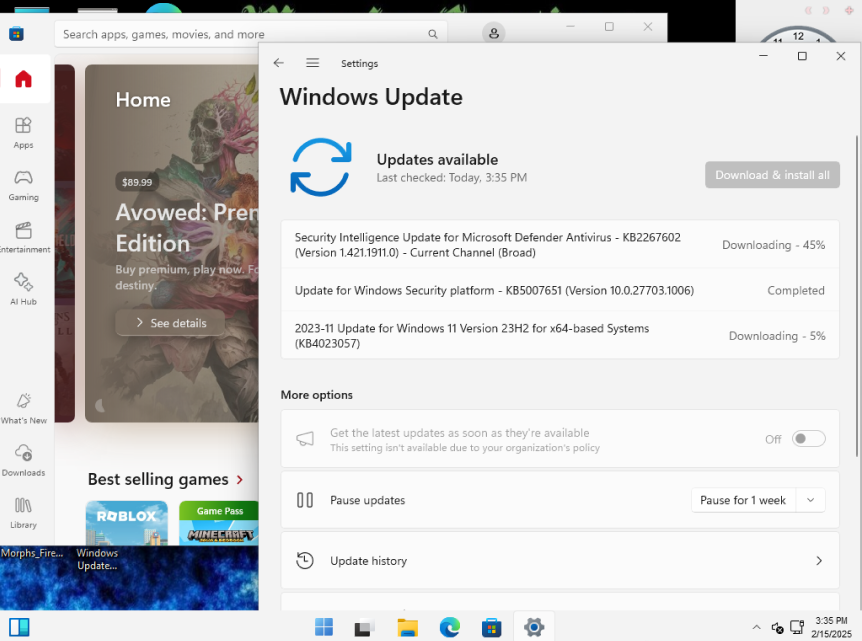Open Best selling games list chevron
This screenshot has height=641, width=862.
pyautogui.click(x=240, y=480)
